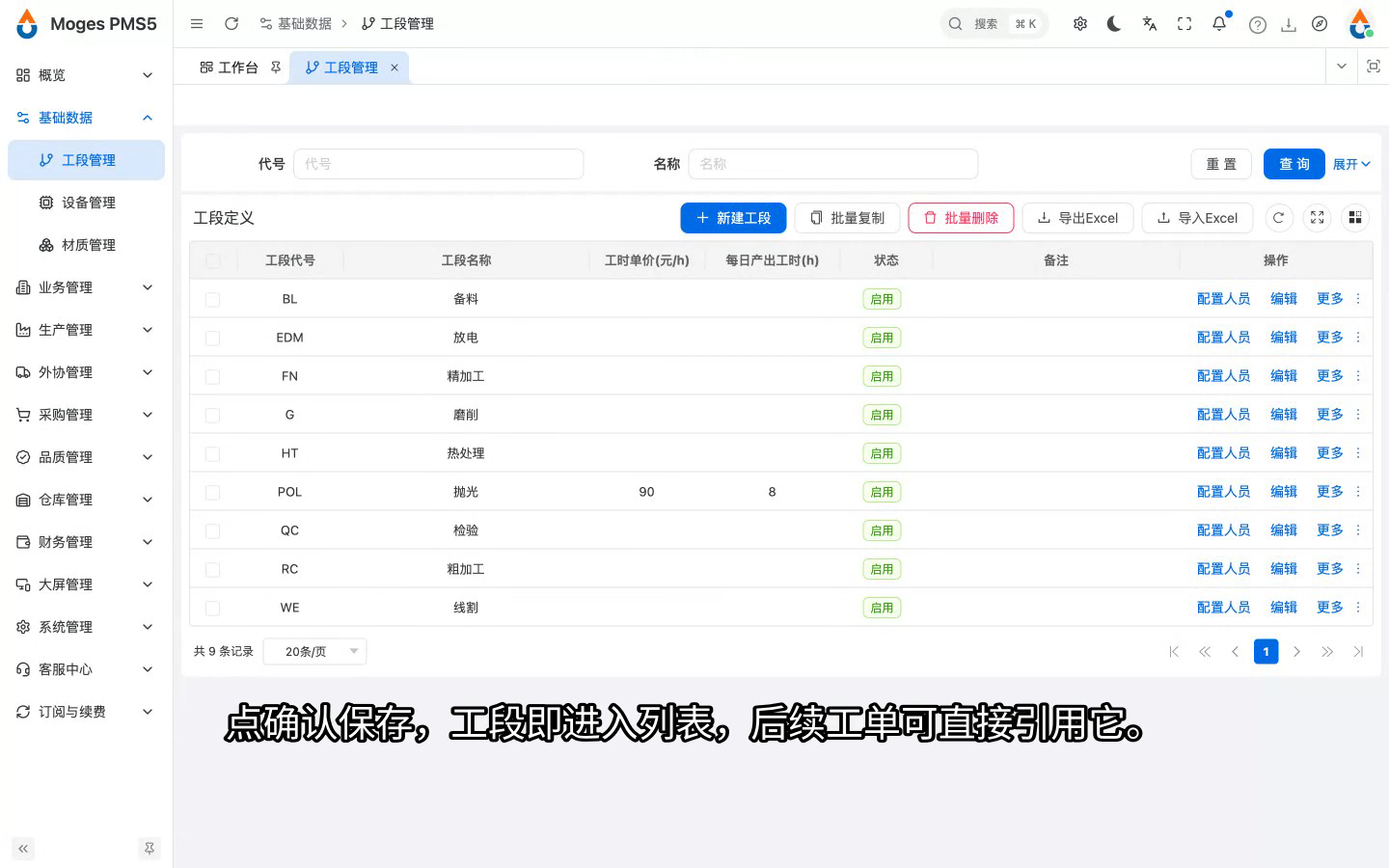The image size is (1389, 868).
Task: Open 设备管理 in the sidebar
Action: (86, 203)
